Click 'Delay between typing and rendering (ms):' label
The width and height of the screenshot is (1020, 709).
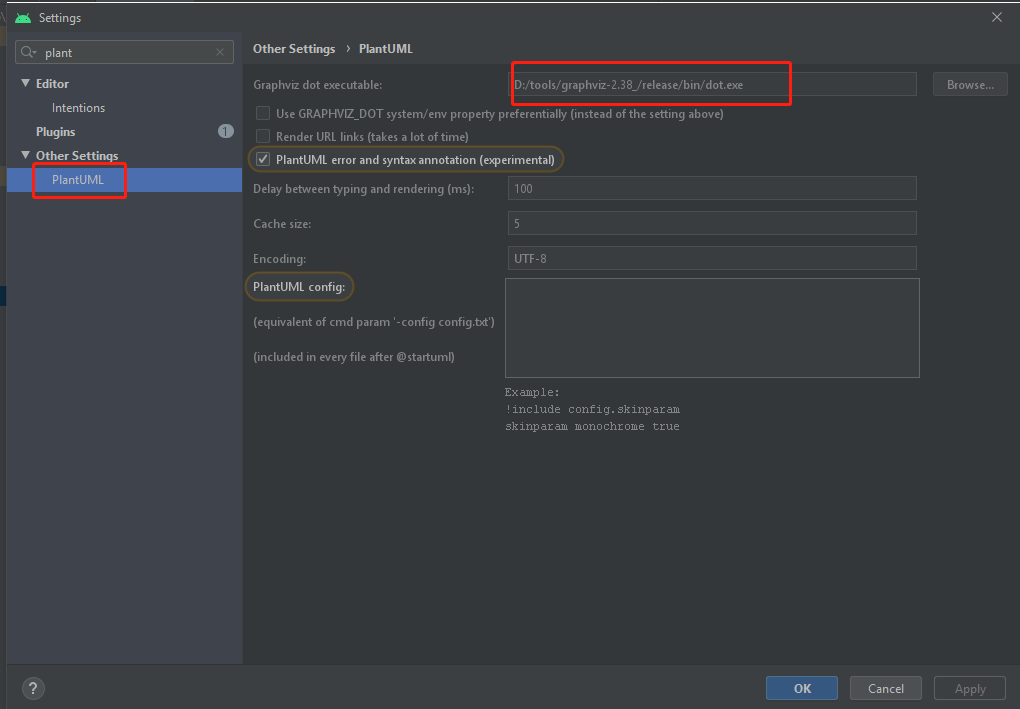[x=364, y=189]
